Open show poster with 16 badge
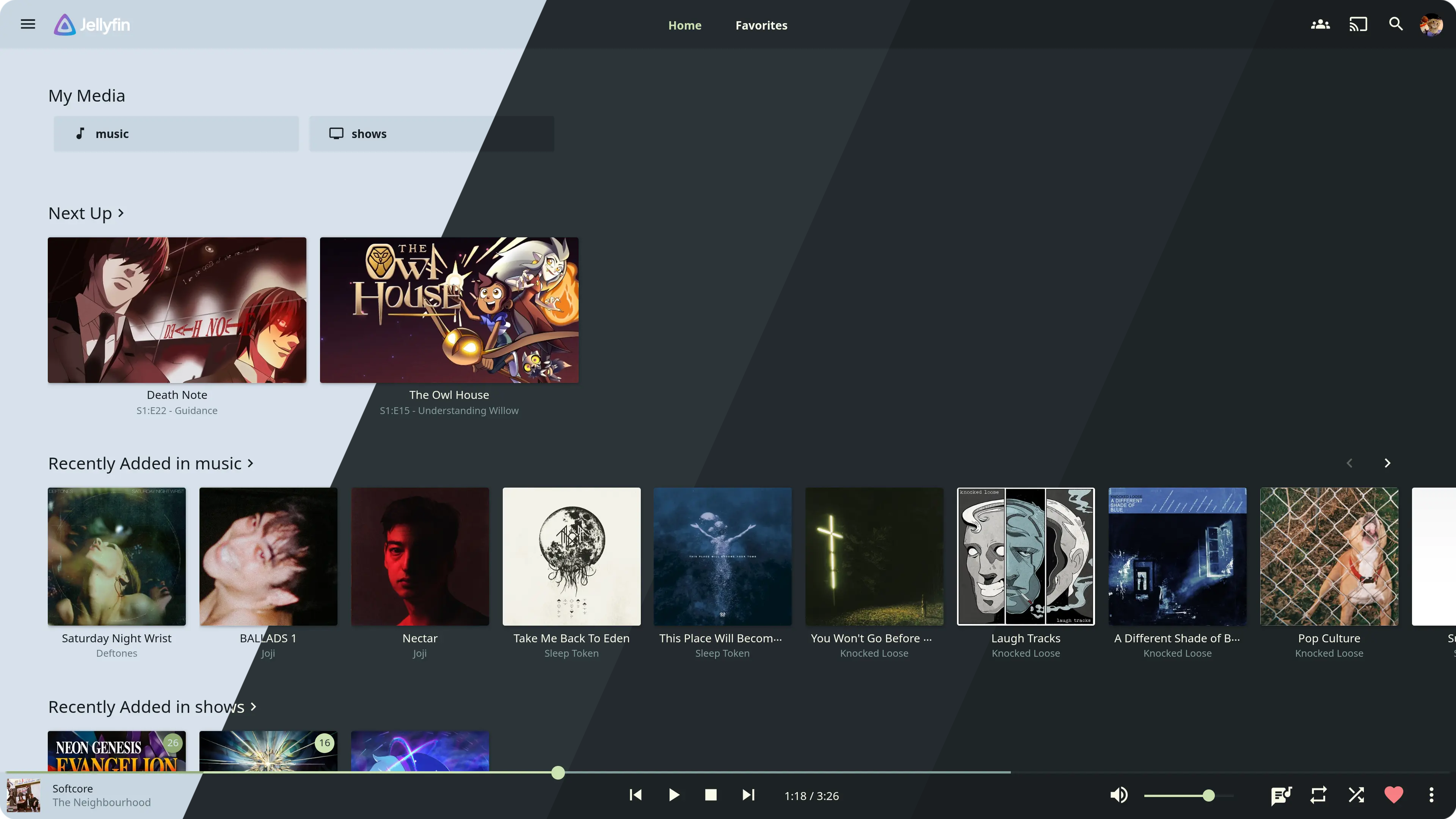 pyautogui.click(x=268, y=751)
